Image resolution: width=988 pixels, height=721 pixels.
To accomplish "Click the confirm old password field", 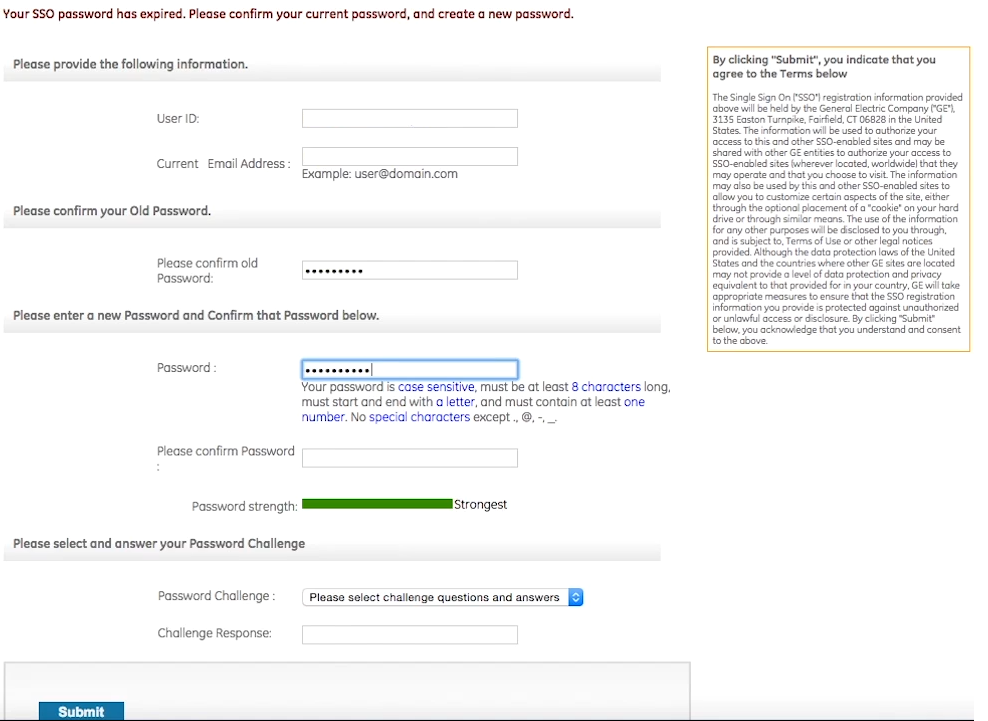I will (409, 270).
